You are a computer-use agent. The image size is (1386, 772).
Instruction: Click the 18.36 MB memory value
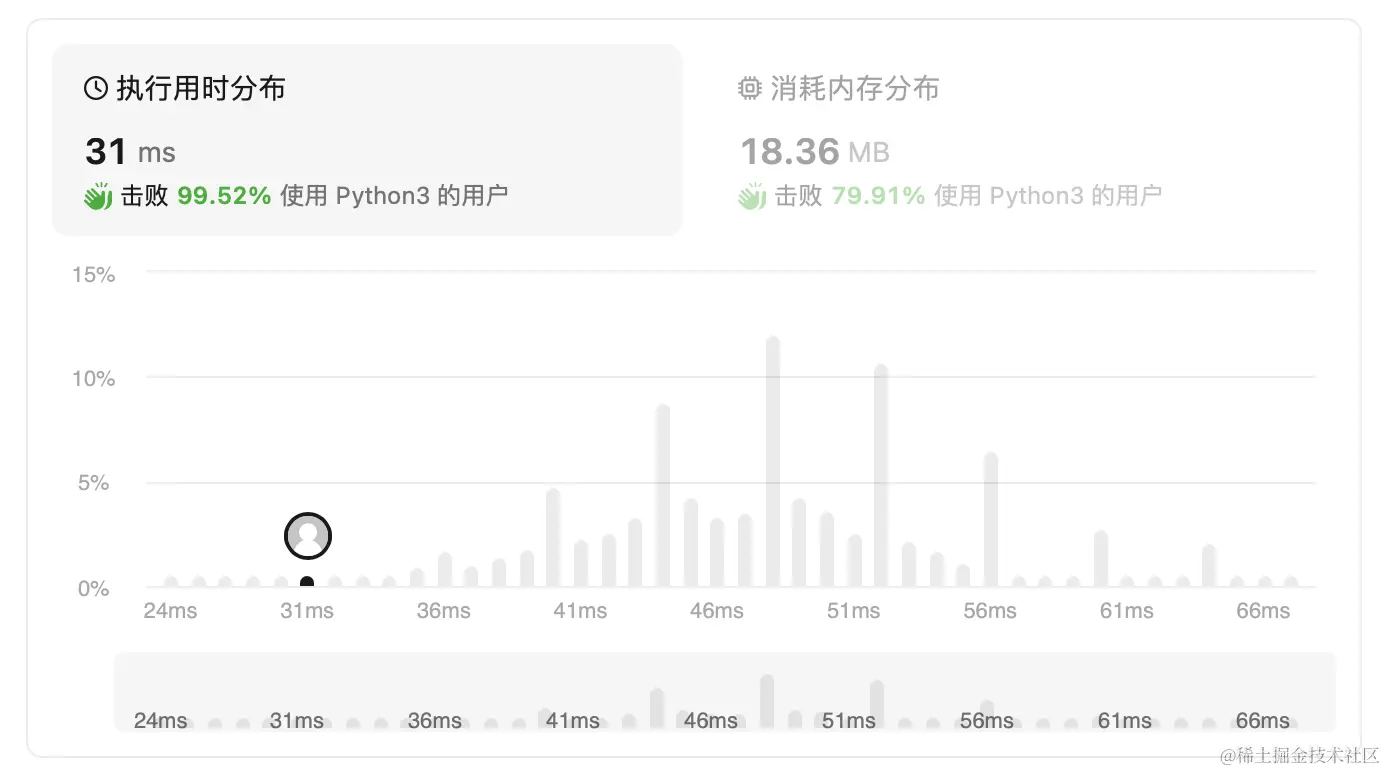coord(815,152)
